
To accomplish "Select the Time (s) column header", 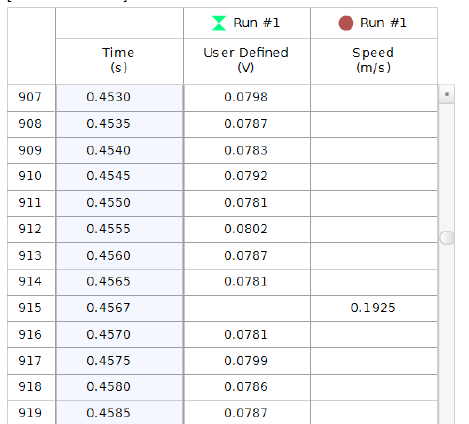I will click(x=119, y=61).
